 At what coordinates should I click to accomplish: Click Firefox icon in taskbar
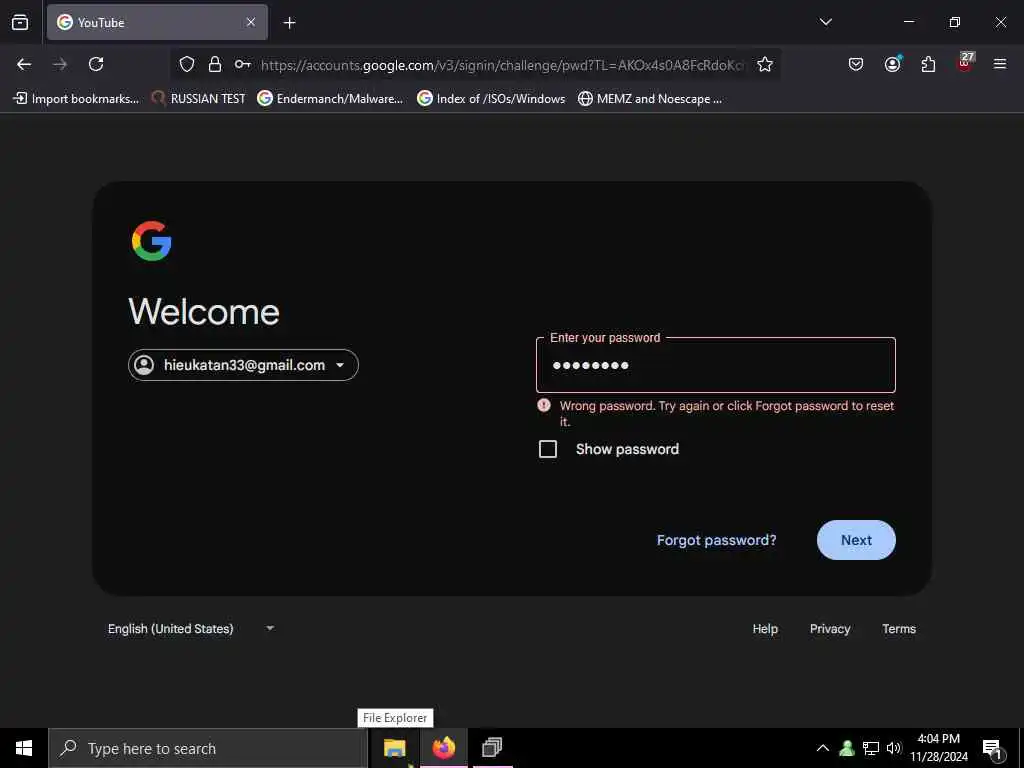[443, 748]
